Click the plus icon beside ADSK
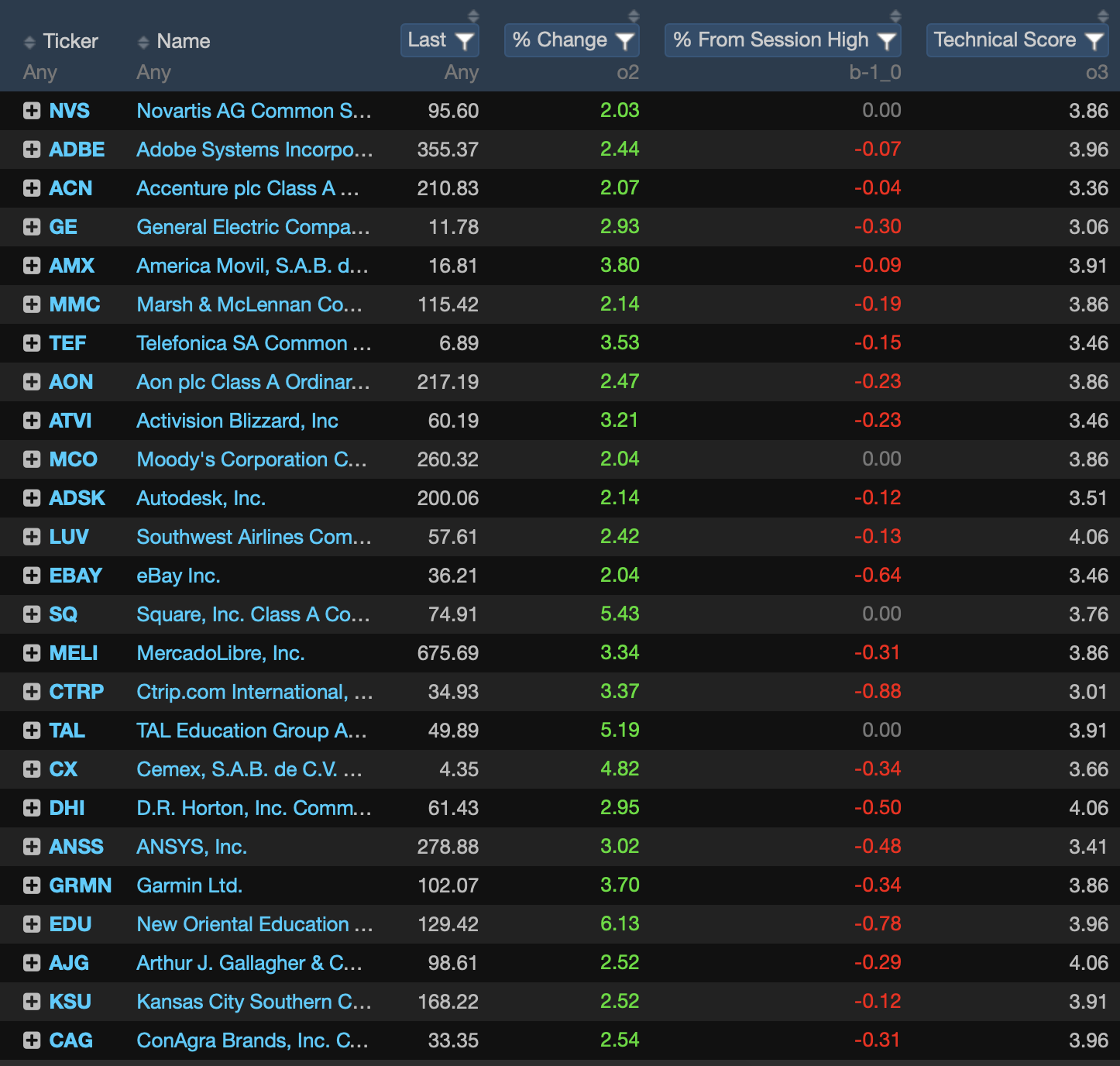The width and height of the screenshot is (1120, 1066). point(32,498)
